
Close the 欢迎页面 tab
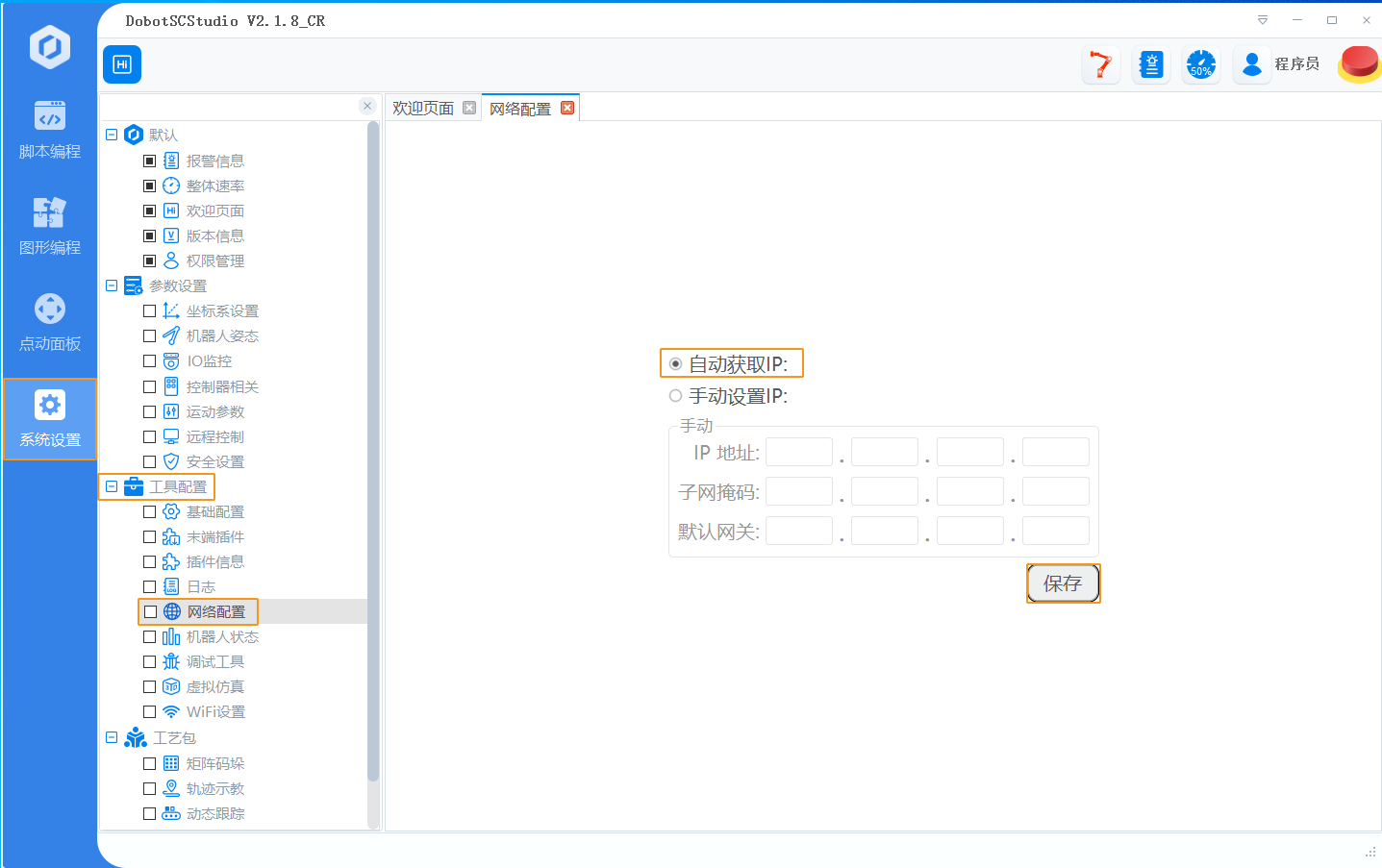(469, 108)
